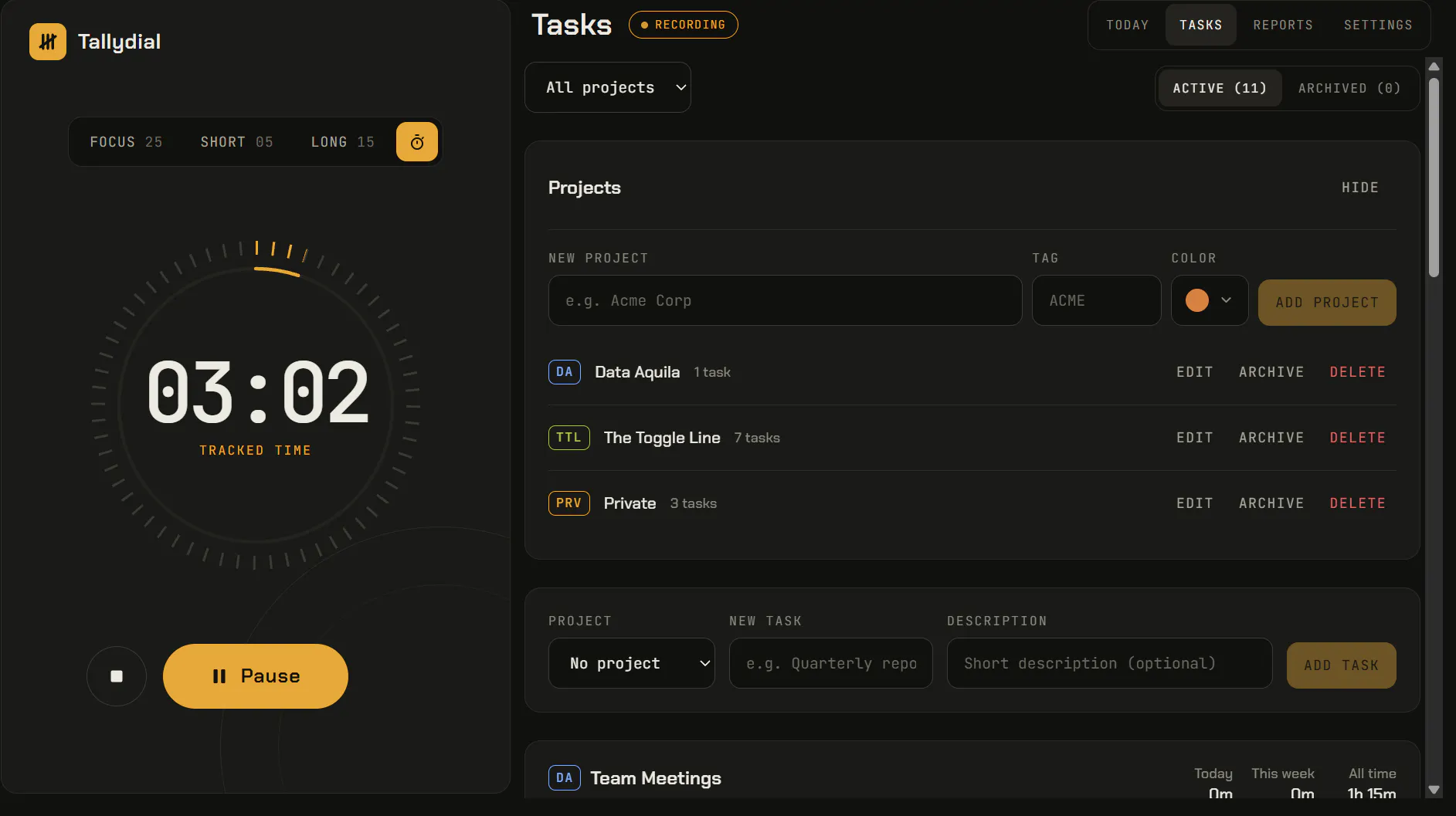Image resolution: width=1456 pixels, height=816 pixels.
Task: Click the Data Aquila project name
Action: [637, 372]
